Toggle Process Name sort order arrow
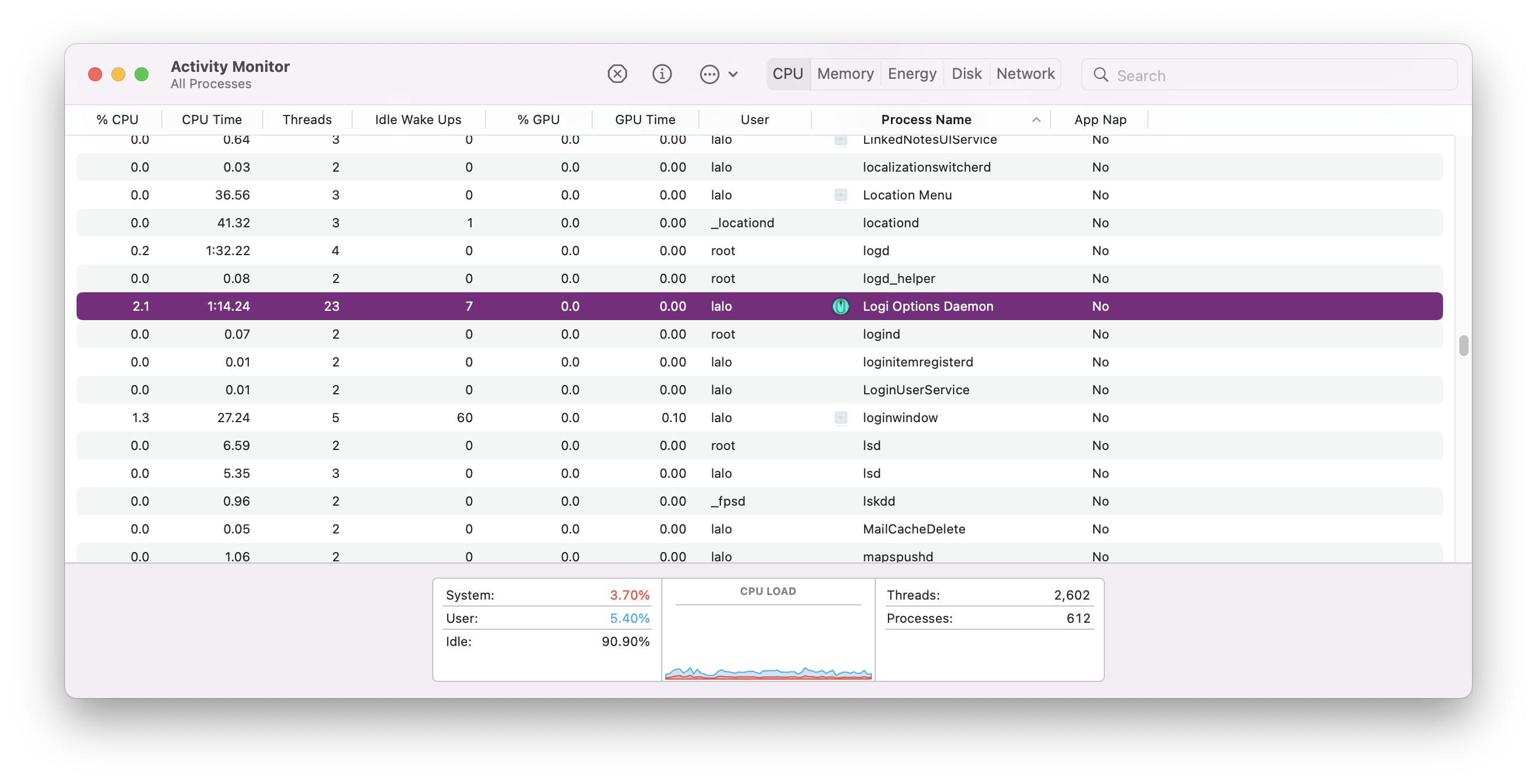The height and width of the screenshot is (784, 1537). (x=1036, y=120)
